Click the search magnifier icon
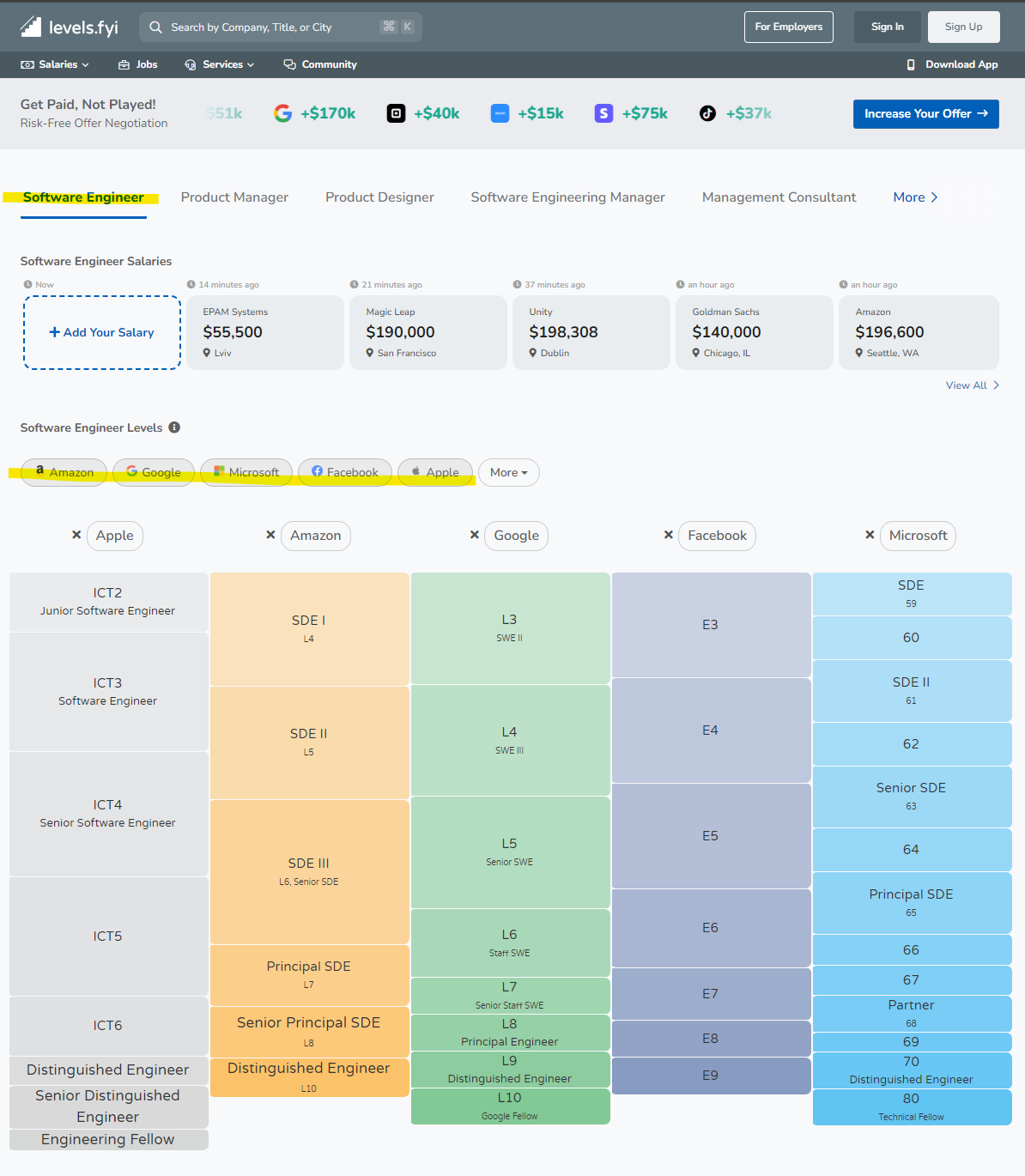The width and height of the screenshot is (1025, 1176). point(155,27)
